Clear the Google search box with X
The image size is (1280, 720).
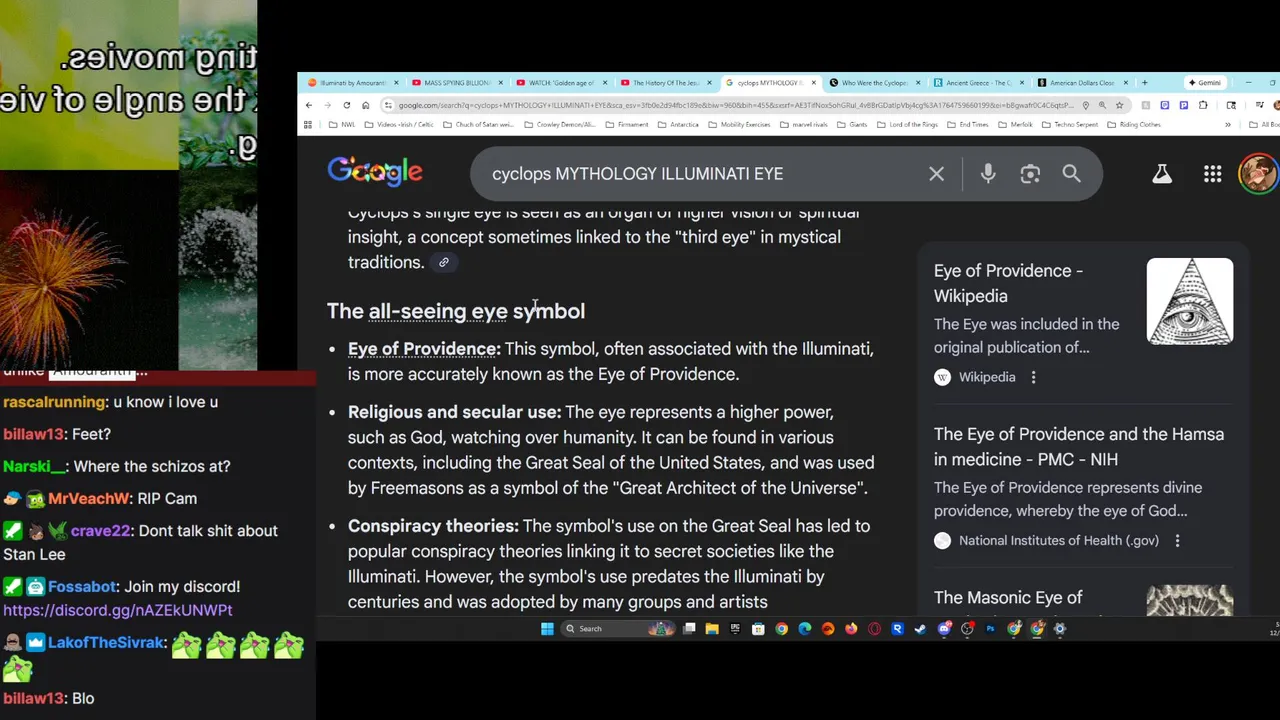(x=936, y=174)
